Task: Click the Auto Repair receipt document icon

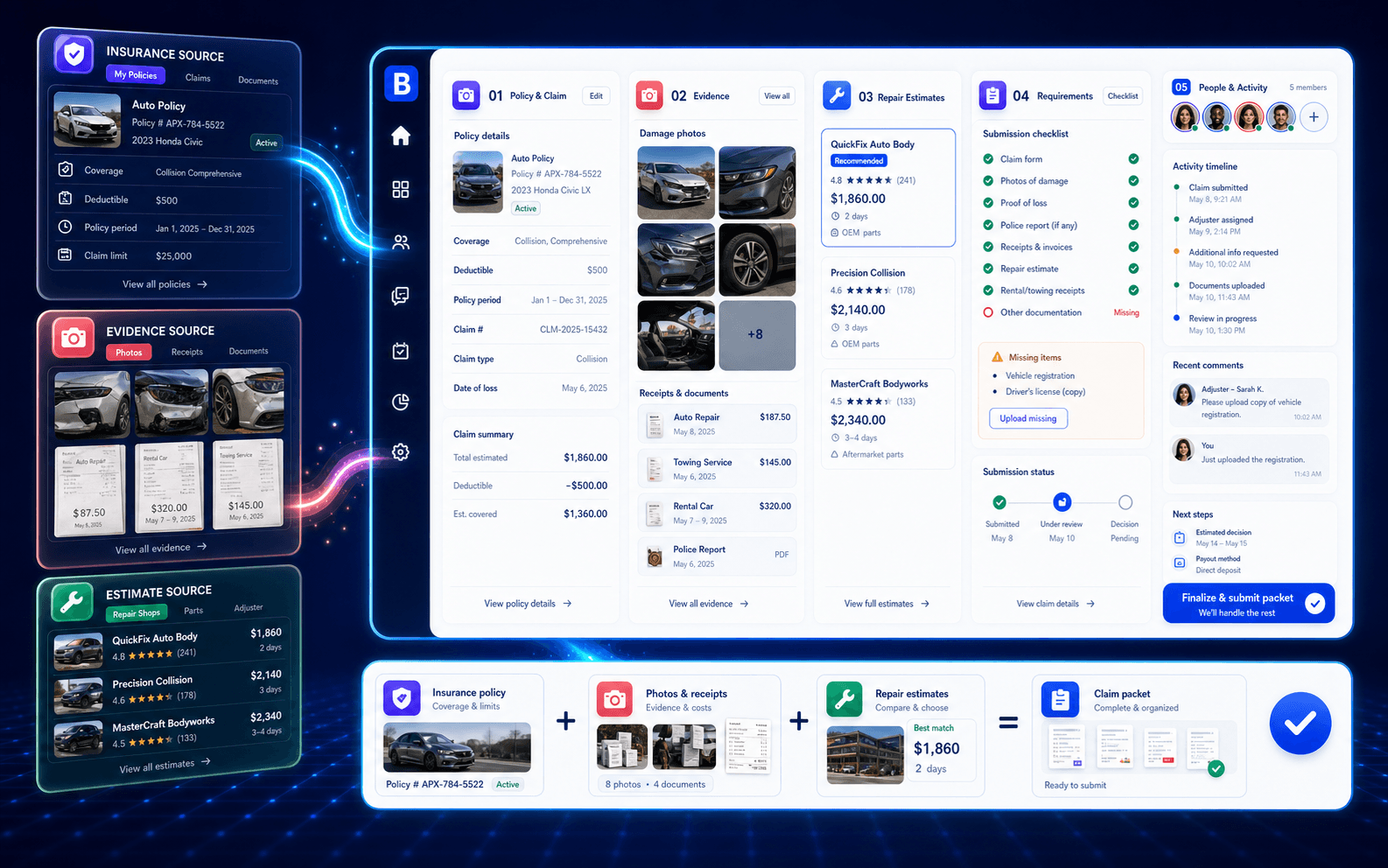Action: (655, 424)
